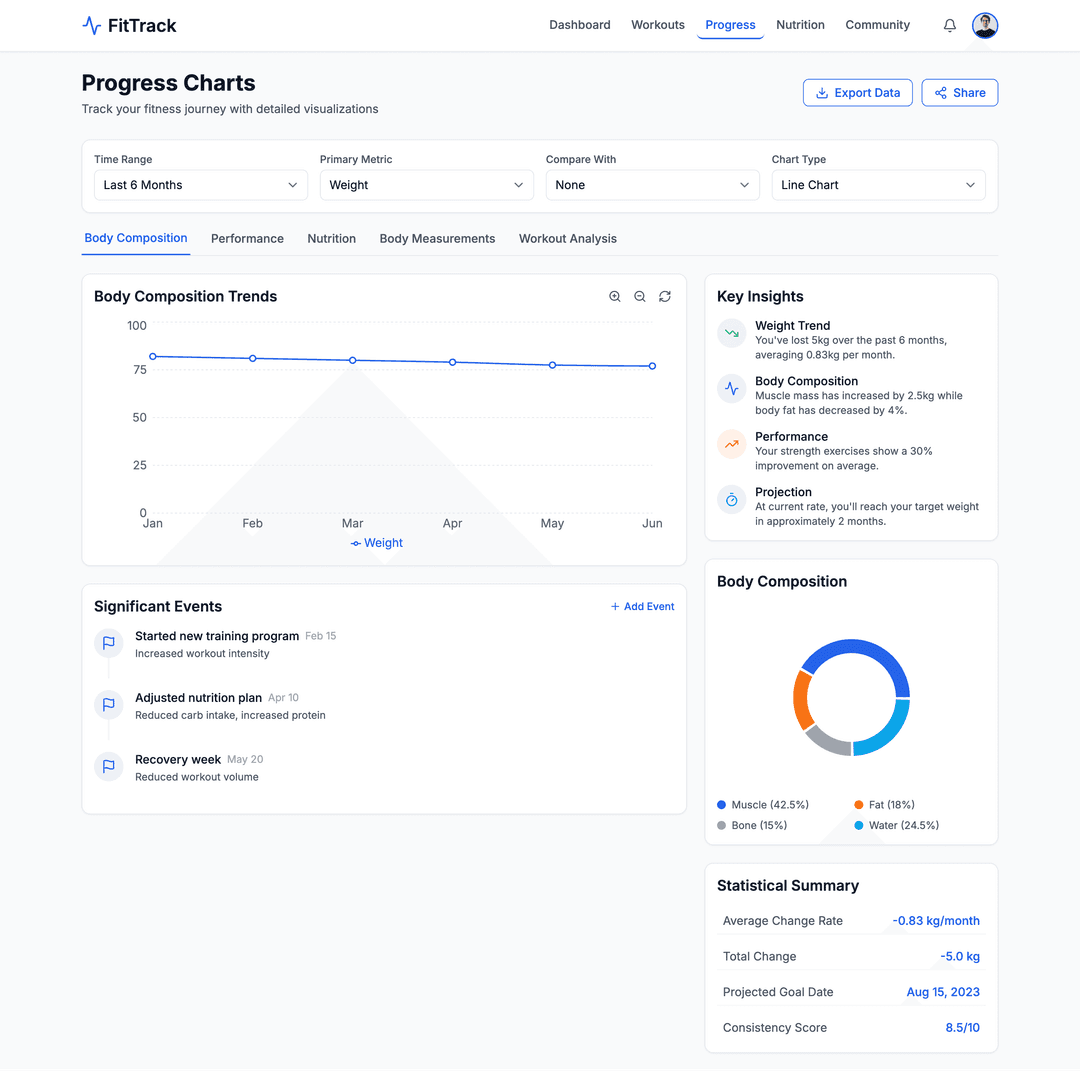Expand the Primary Metric dropdown
This screenshot has height=1071, width=1080.
pyautogui.click(x=427, y=185)
